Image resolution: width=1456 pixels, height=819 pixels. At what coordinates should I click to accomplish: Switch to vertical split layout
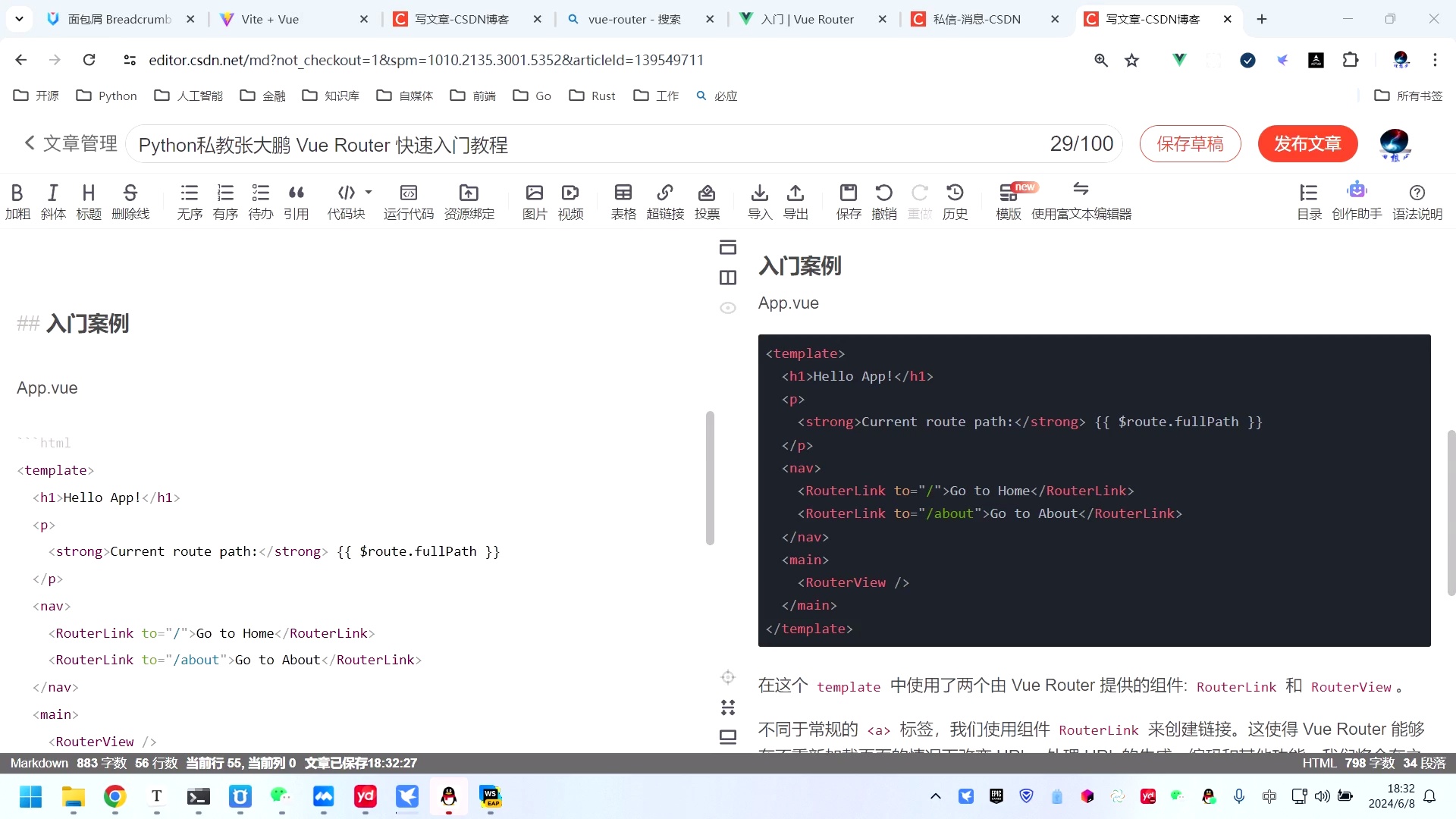[727, 278]
